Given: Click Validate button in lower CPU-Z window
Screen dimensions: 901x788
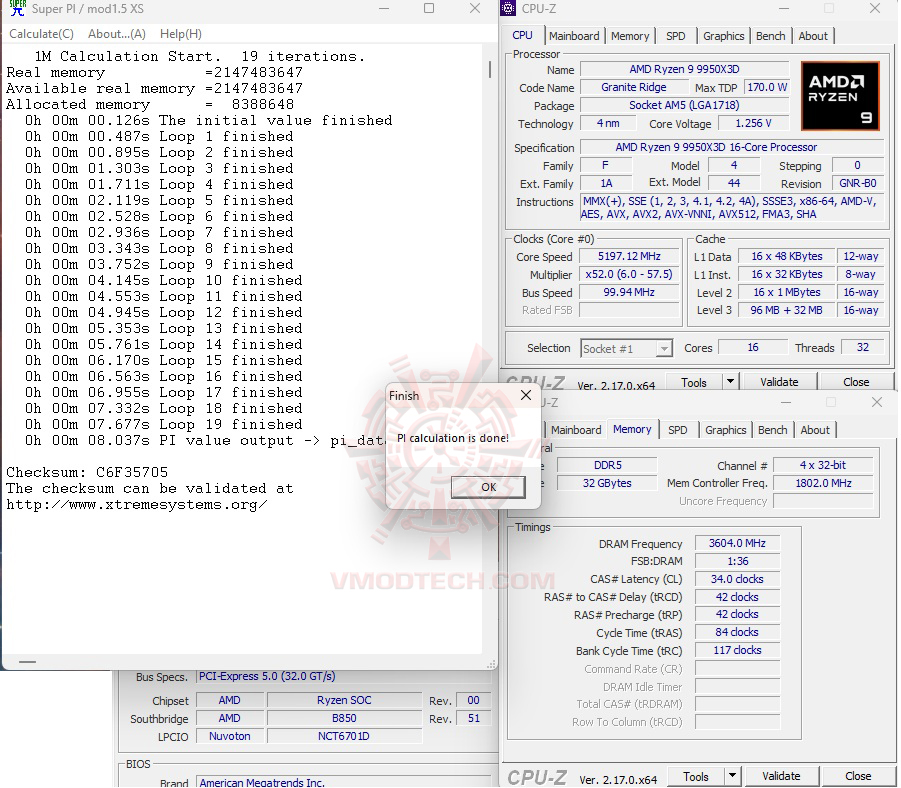Looking at the screenshot, I should pos(781,777).
